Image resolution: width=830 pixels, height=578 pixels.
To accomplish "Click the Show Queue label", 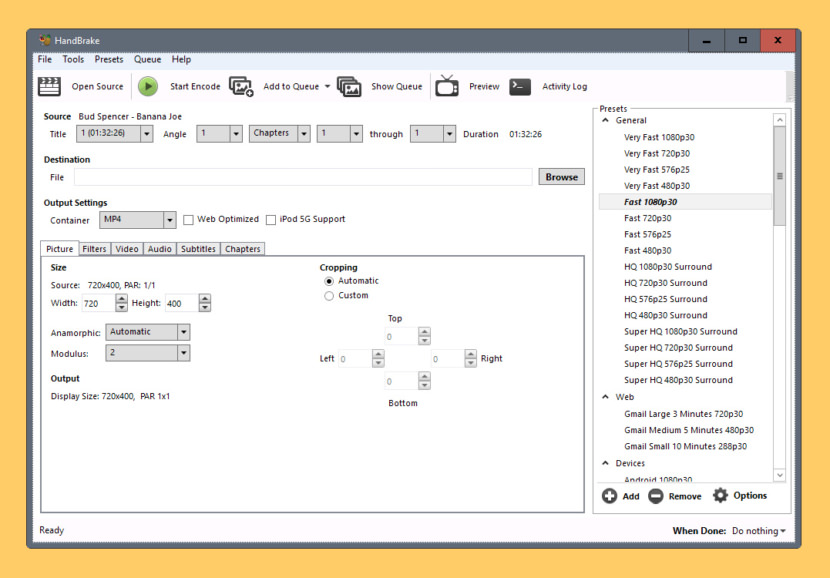I will pyautogui.click(x=397, y=86).
